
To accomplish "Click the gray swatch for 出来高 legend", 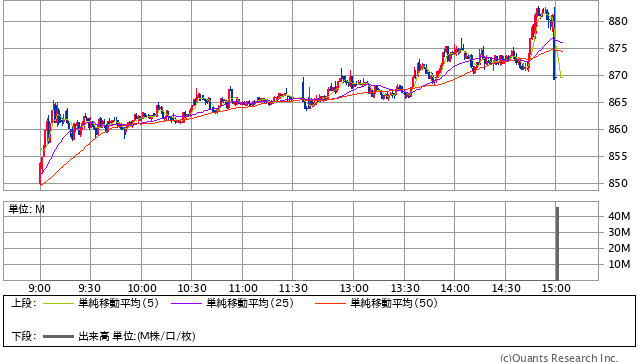I will [58, 336].
